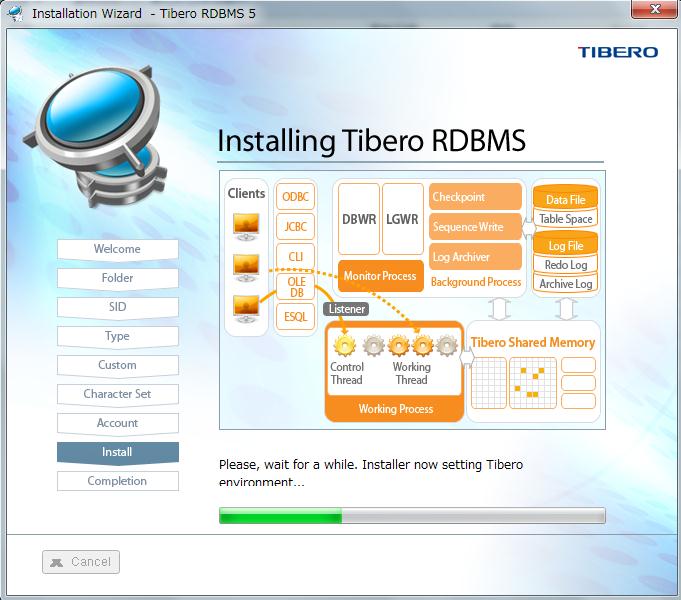Click the 'Please, wait for a while' message
The height and width of the screenshot is (600, 681).
(x=371, y=473)
